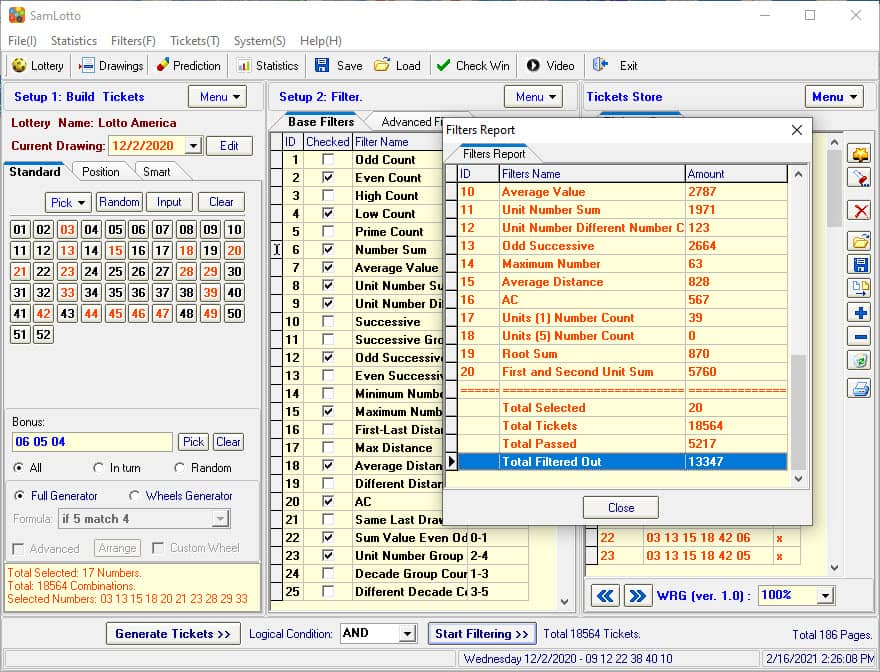
Task: Select number 52 in the number grid
Action: point(43,335)
